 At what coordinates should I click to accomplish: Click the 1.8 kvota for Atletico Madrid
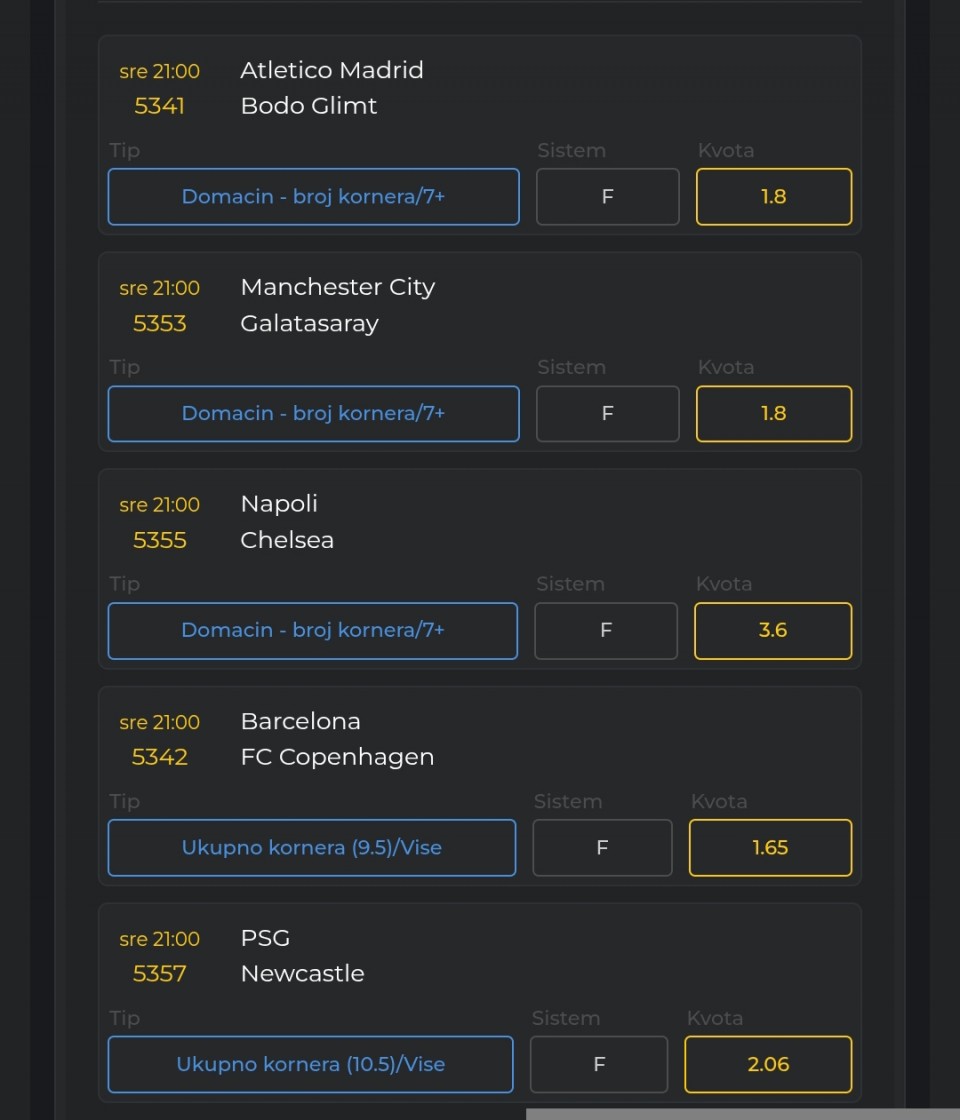(773, 197)
